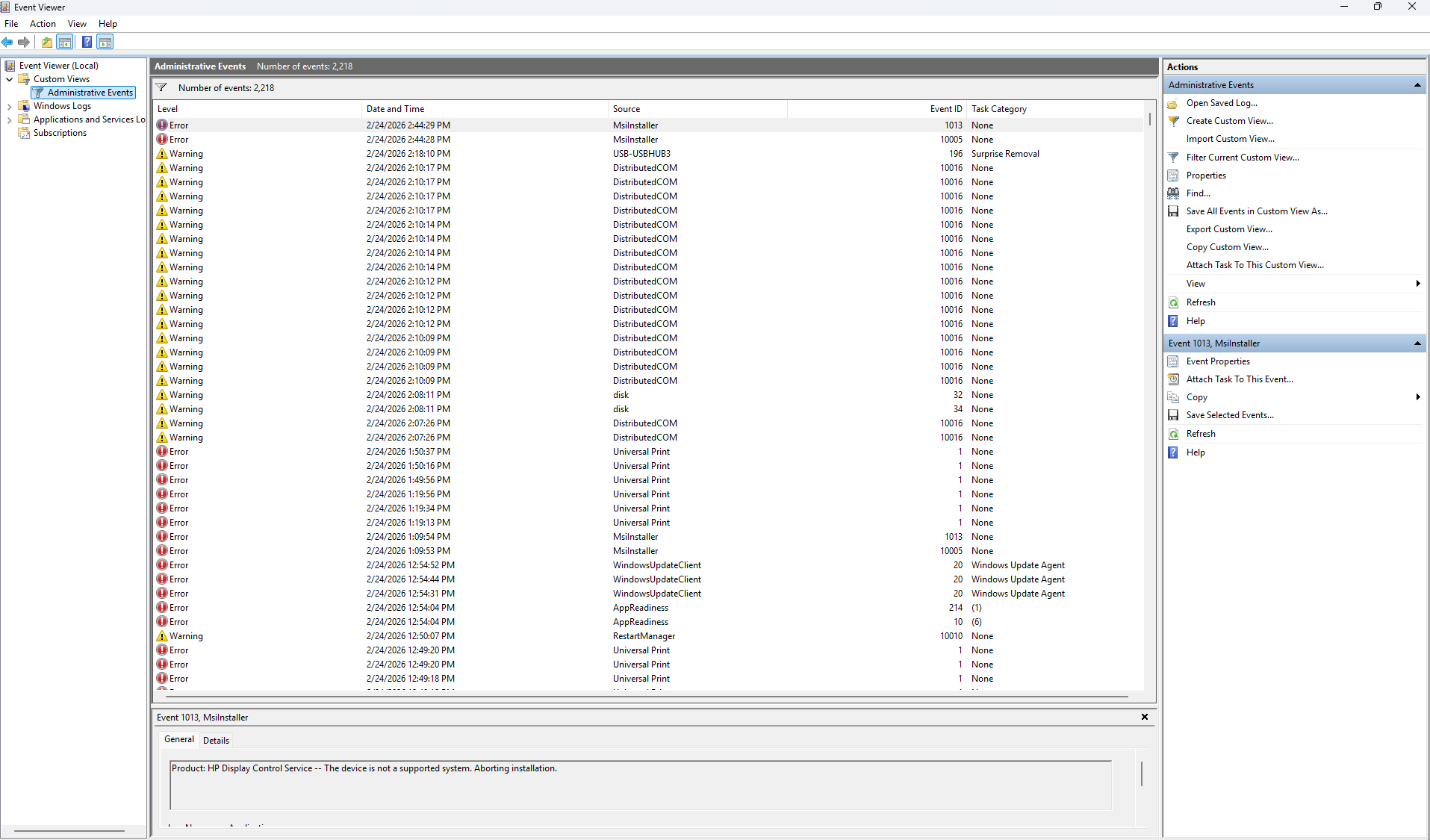1430x840 pixels.
Task: Open the View submenu arrow in Actions
Action: click(x=1417, y=284)
